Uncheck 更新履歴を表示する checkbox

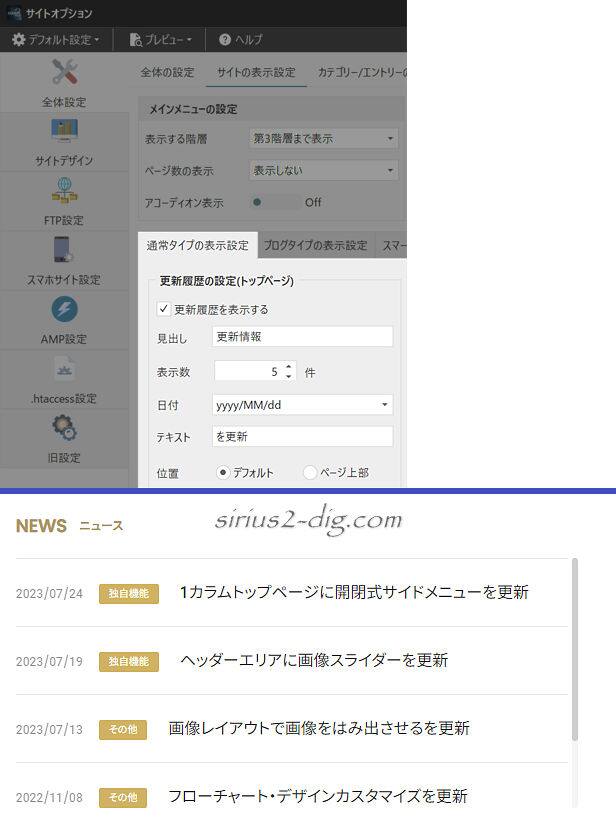point(164,309)
